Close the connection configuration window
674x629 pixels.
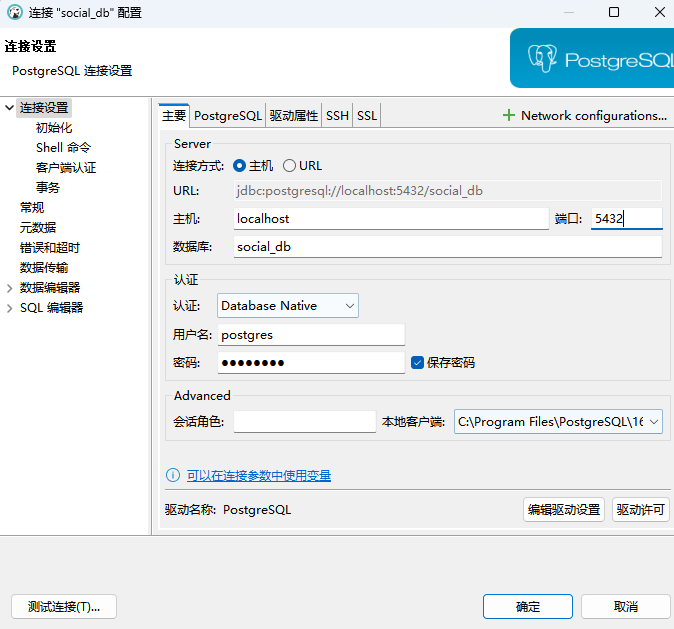[659, 12]
